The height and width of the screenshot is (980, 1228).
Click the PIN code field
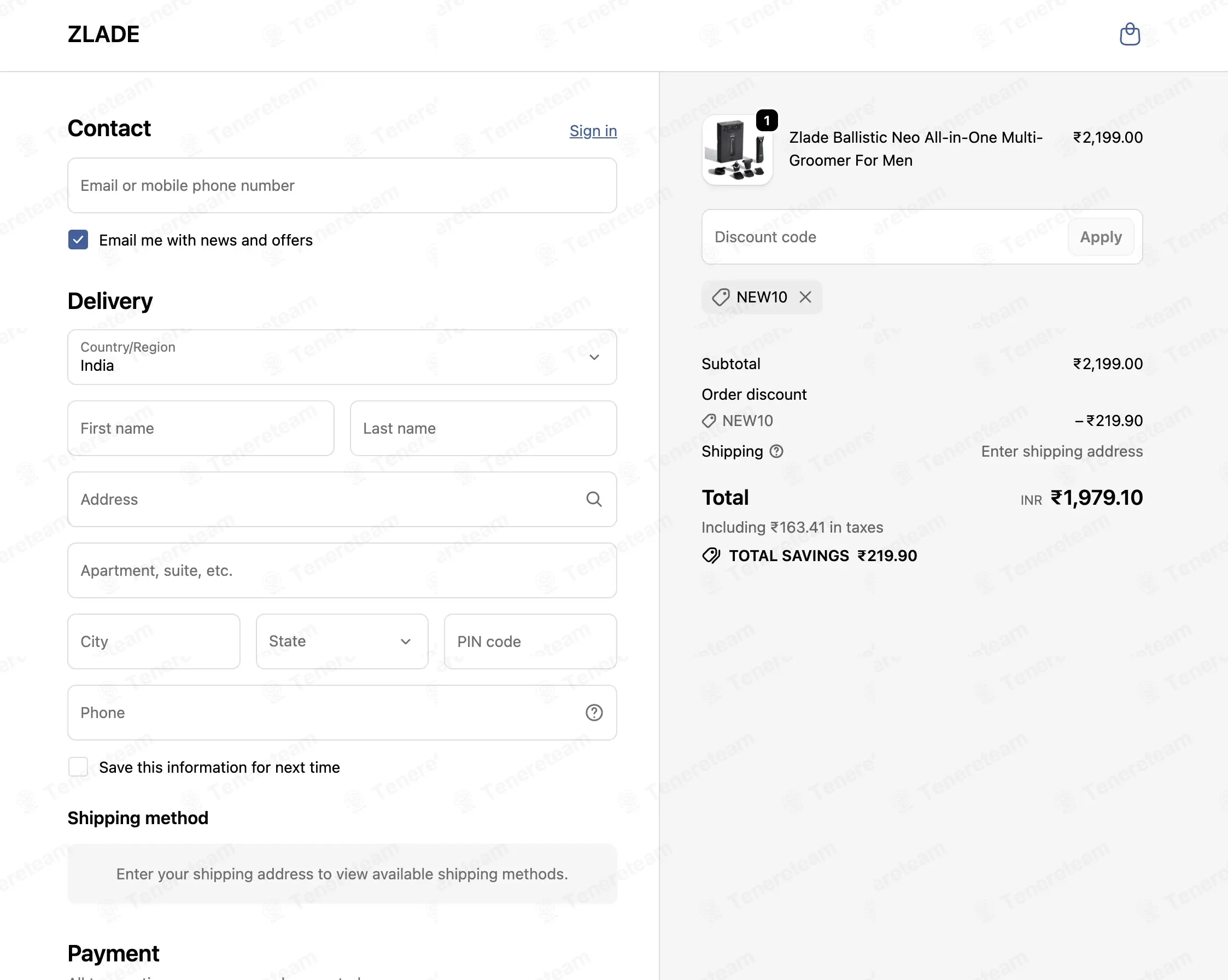pyautogui.click(x=530, y=641)
